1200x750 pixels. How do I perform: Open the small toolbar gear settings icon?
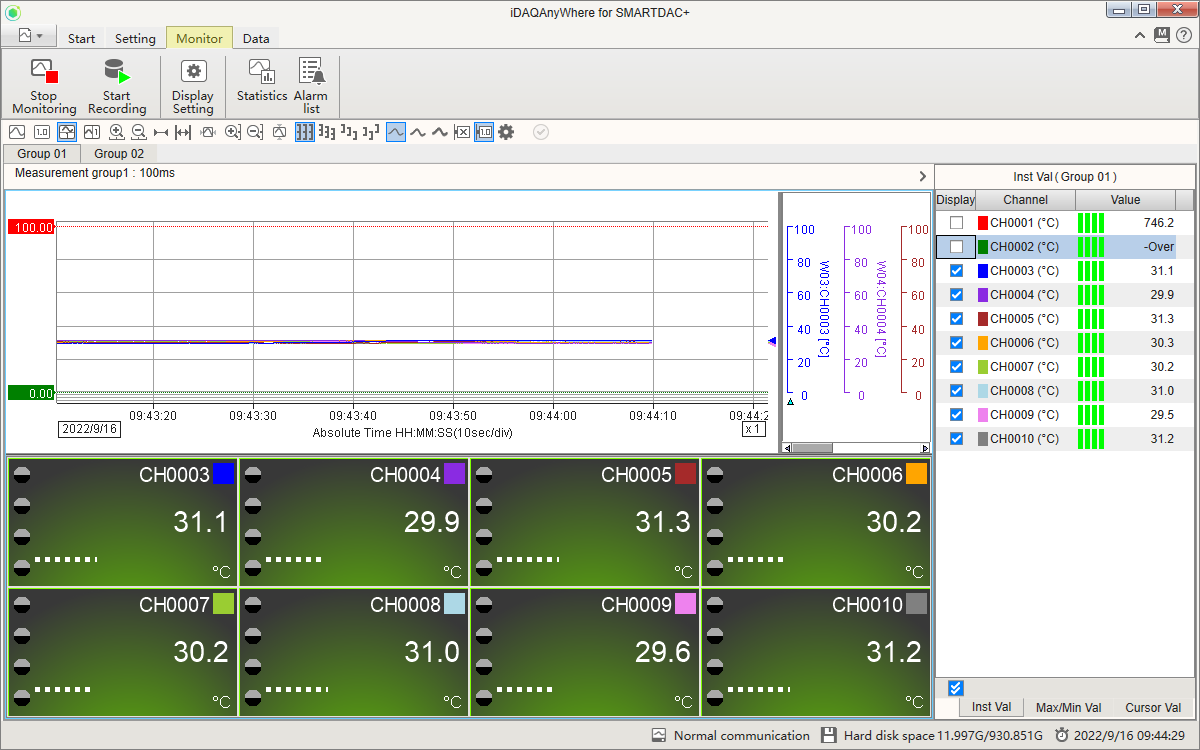[x=506, y=132]
